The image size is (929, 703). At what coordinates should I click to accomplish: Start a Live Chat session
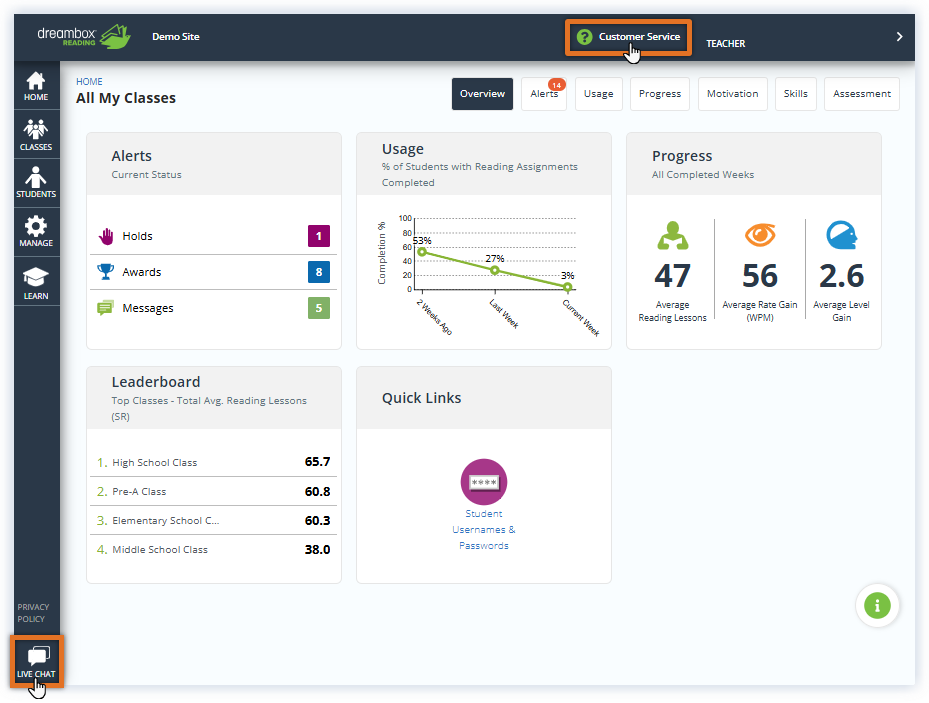[x=37, y=662]
